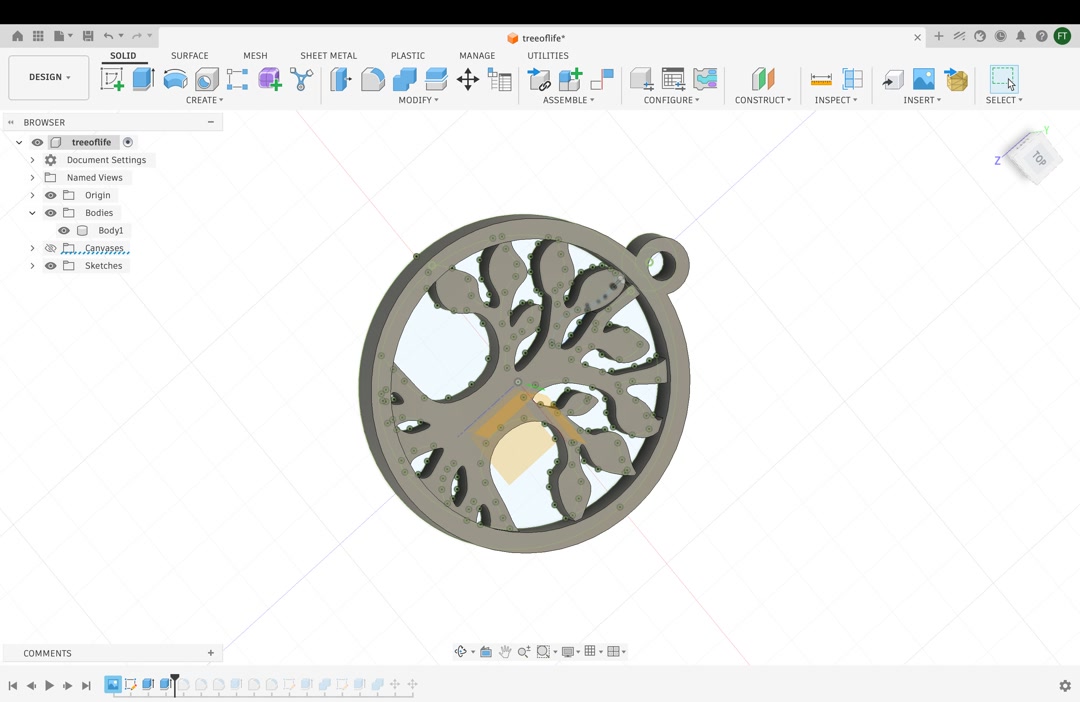The height and width of the screenshot is (702, 1080).
Task: Click the Pan hand tool
Action: [x=505, y=651]
